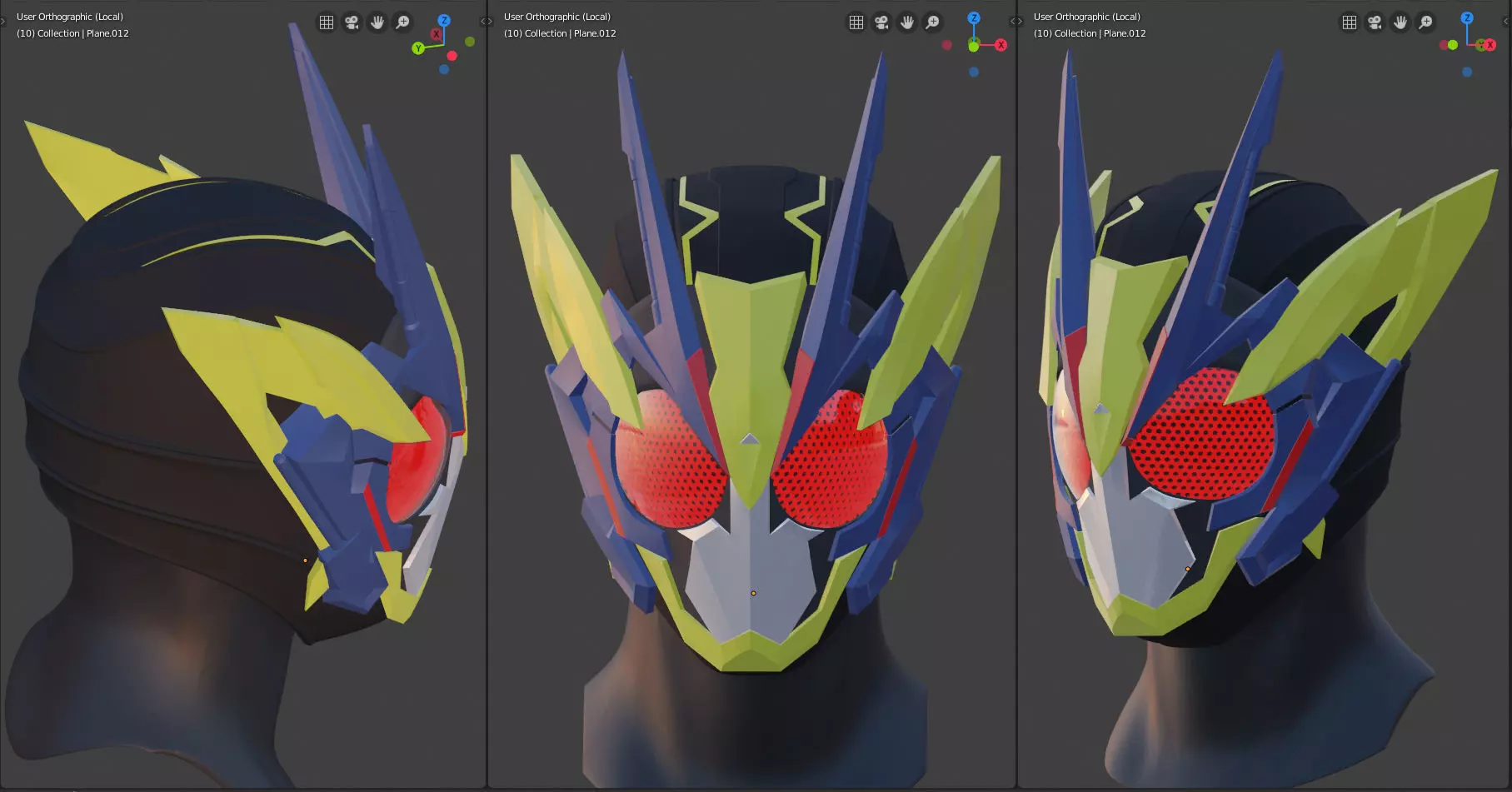Click the magnifier zoom icon in right viewport
Viewport: 1512px width, 792px height.
[x=1426, y=22]
